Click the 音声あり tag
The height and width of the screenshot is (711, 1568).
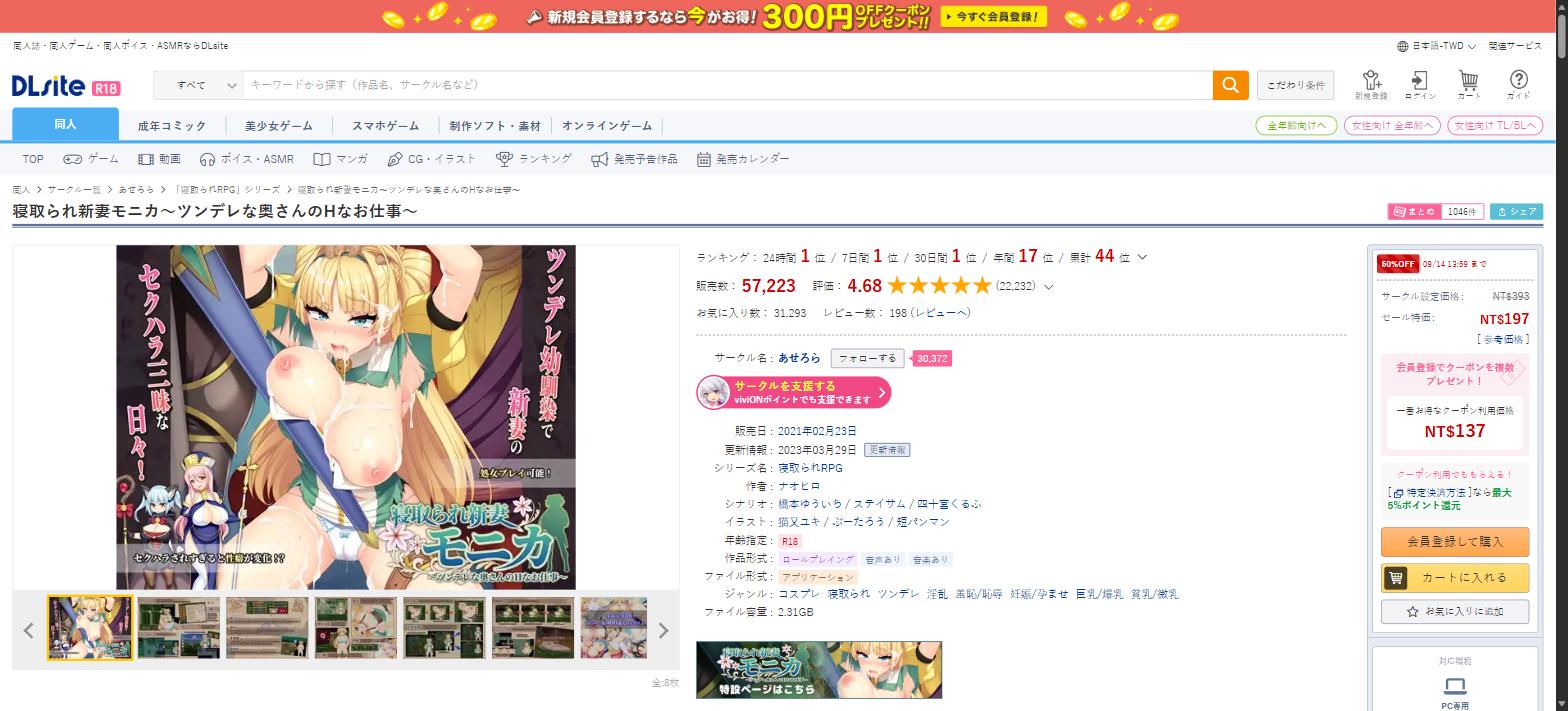[883, 559]
